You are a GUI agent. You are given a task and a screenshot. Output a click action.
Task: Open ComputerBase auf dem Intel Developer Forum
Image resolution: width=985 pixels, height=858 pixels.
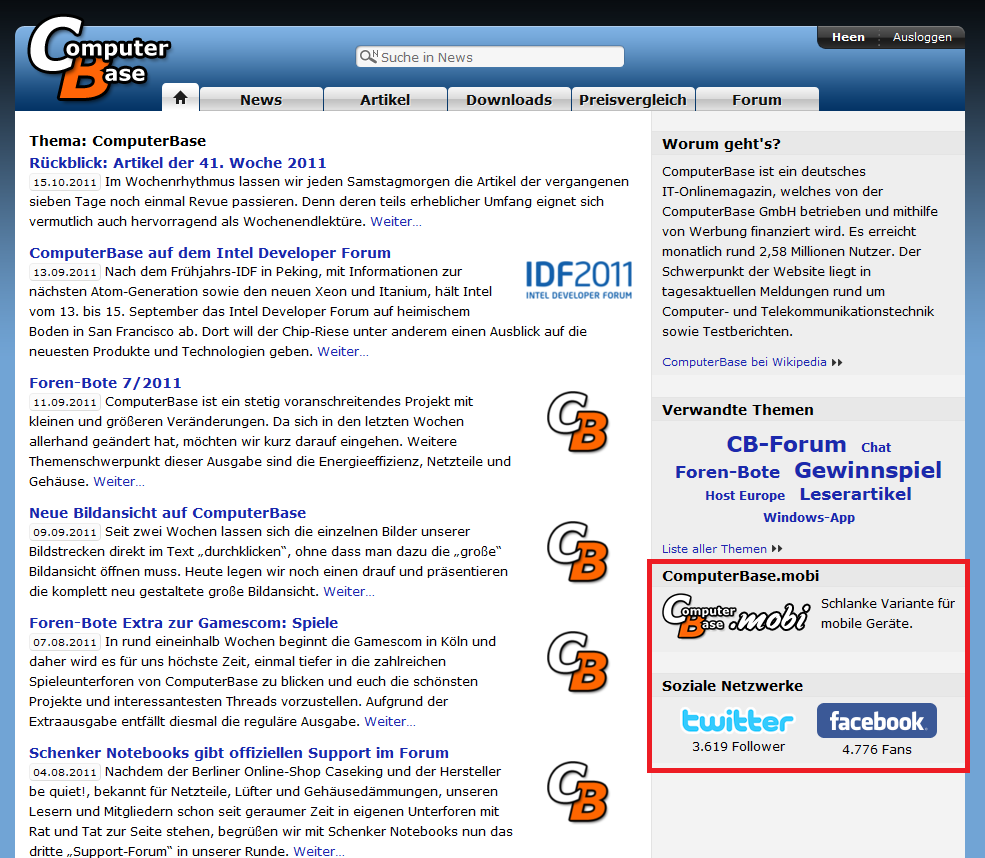pos(210,253)
